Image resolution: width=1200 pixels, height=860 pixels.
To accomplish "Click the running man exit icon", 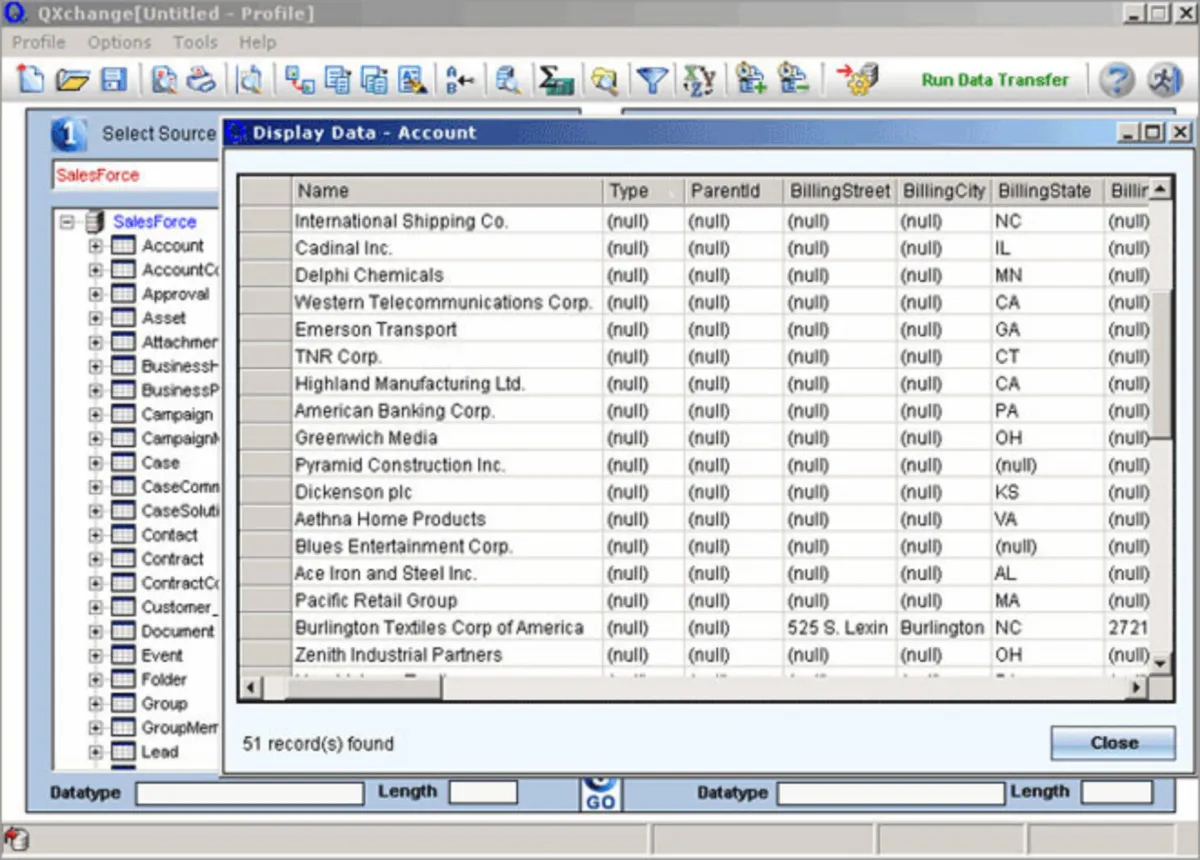I will pyautogui.click(x=1164, y=80).
